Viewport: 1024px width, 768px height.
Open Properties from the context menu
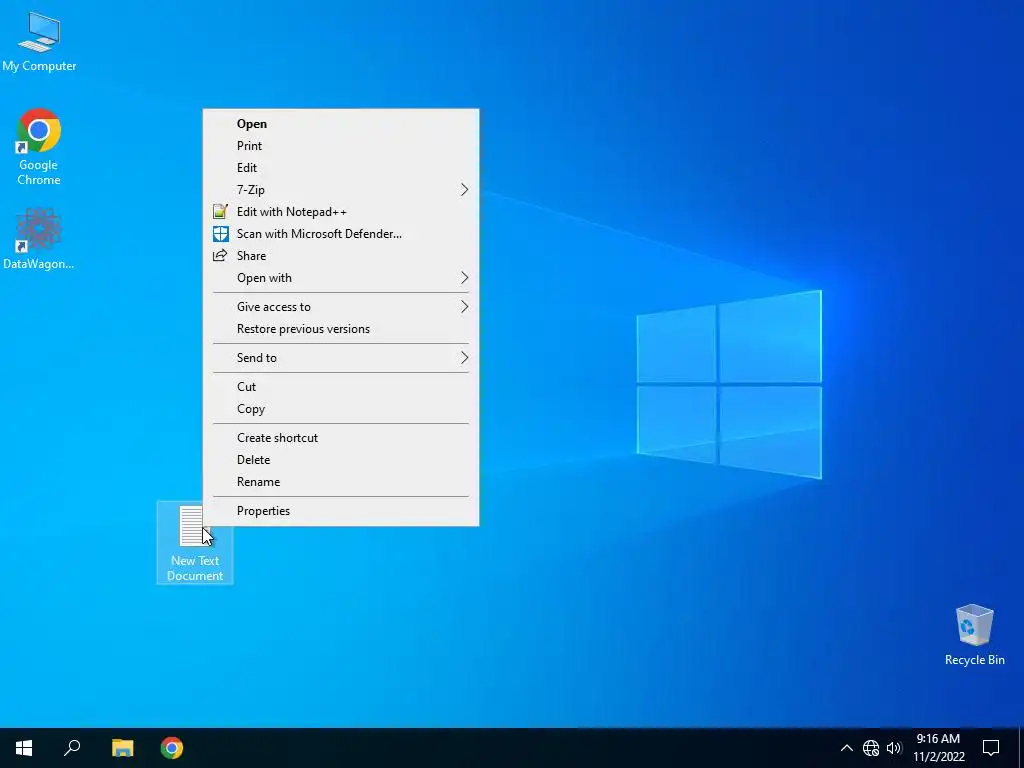coord(341,511)
